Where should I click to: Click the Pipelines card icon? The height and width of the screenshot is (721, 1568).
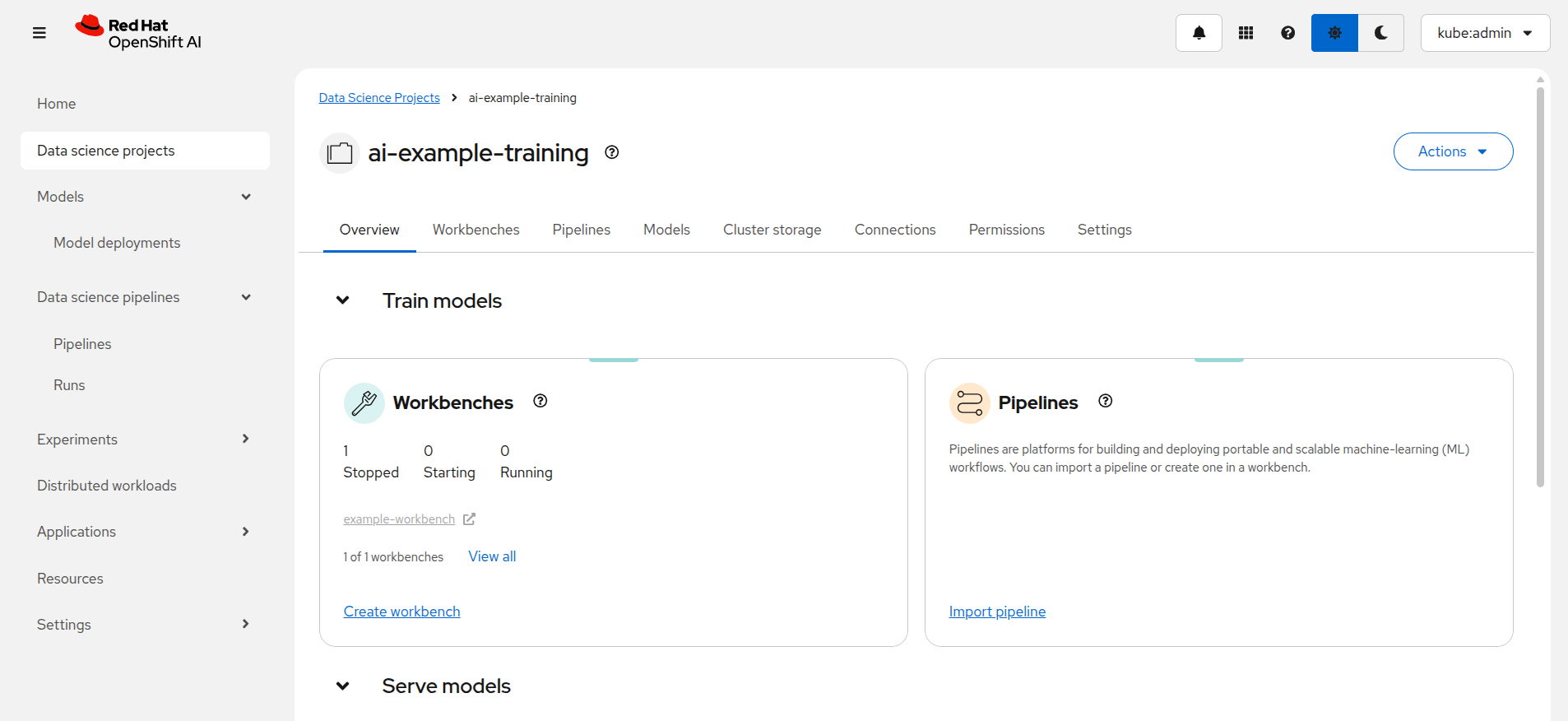coord(970,403)
